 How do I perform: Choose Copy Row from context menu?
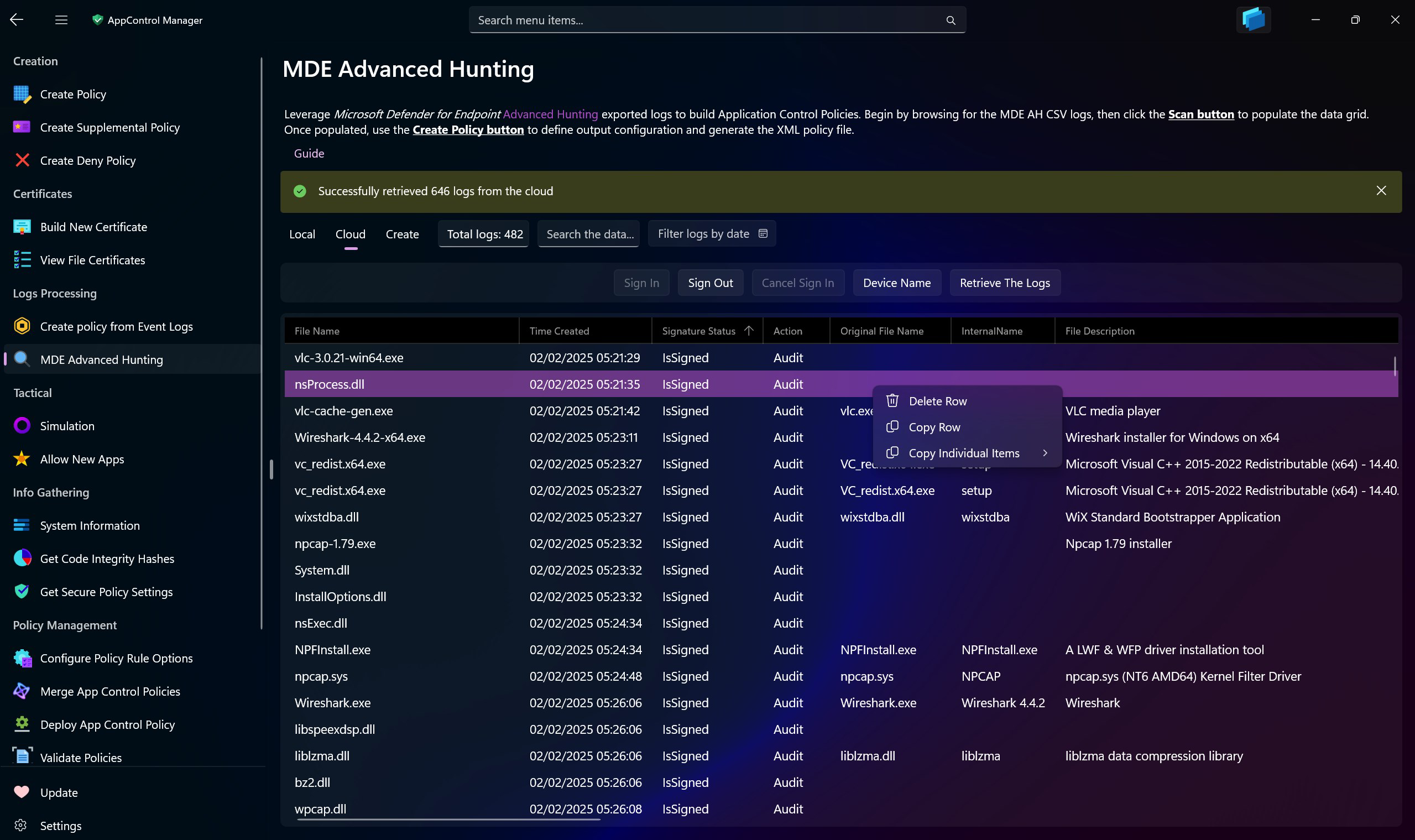pyautogui.click(x=967, y=427)
